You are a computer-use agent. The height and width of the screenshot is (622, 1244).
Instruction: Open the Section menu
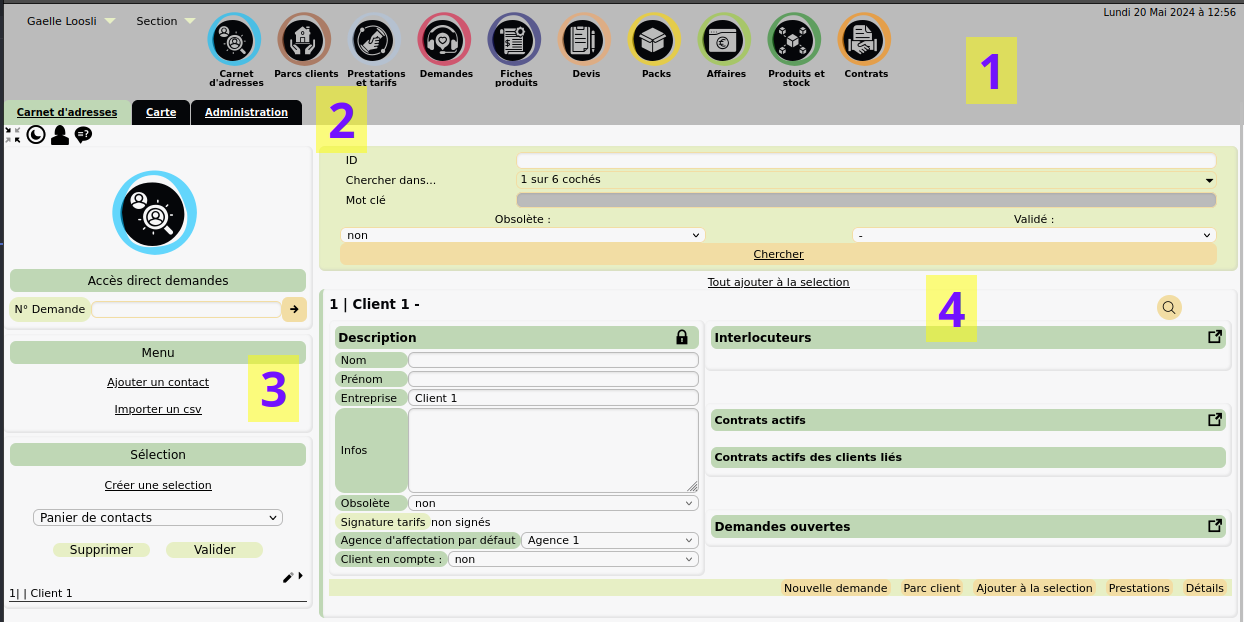tap(163, 20)
